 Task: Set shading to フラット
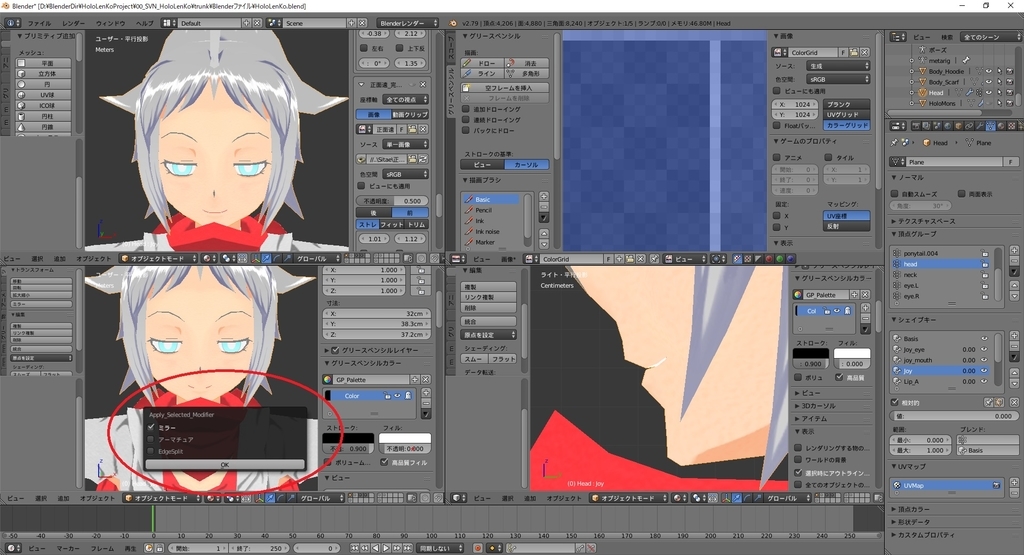[503, 358]
